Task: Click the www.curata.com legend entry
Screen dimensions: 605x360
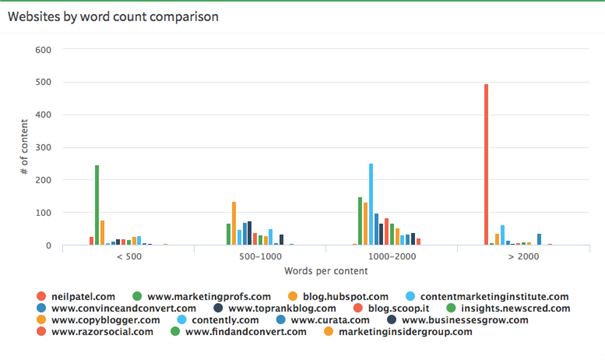Action: (323, 320)
